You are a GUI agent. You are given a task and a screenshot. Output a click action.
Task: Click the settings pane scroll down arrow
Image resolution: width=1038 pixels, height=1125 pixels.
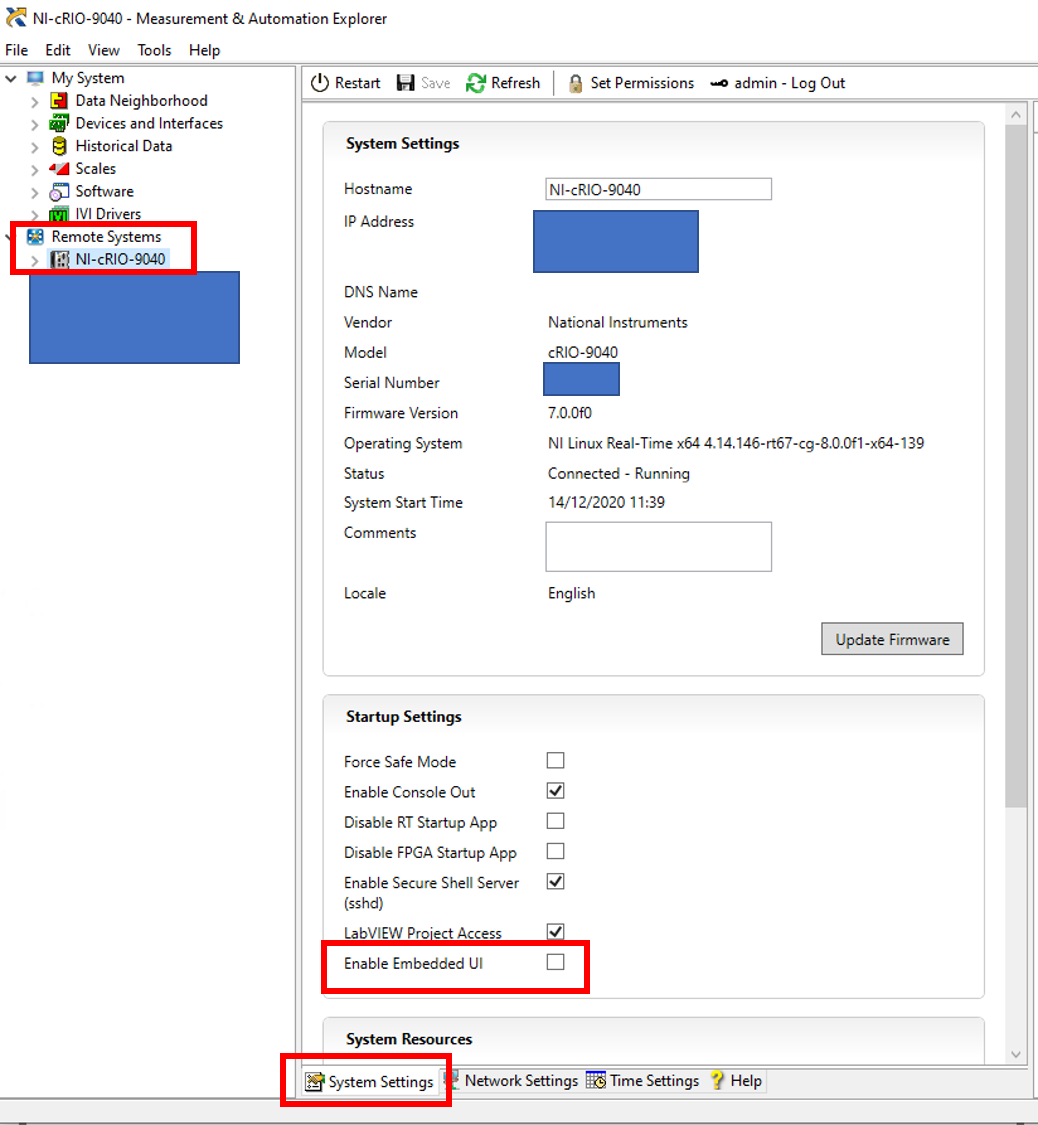(x=1016, y=1054)
